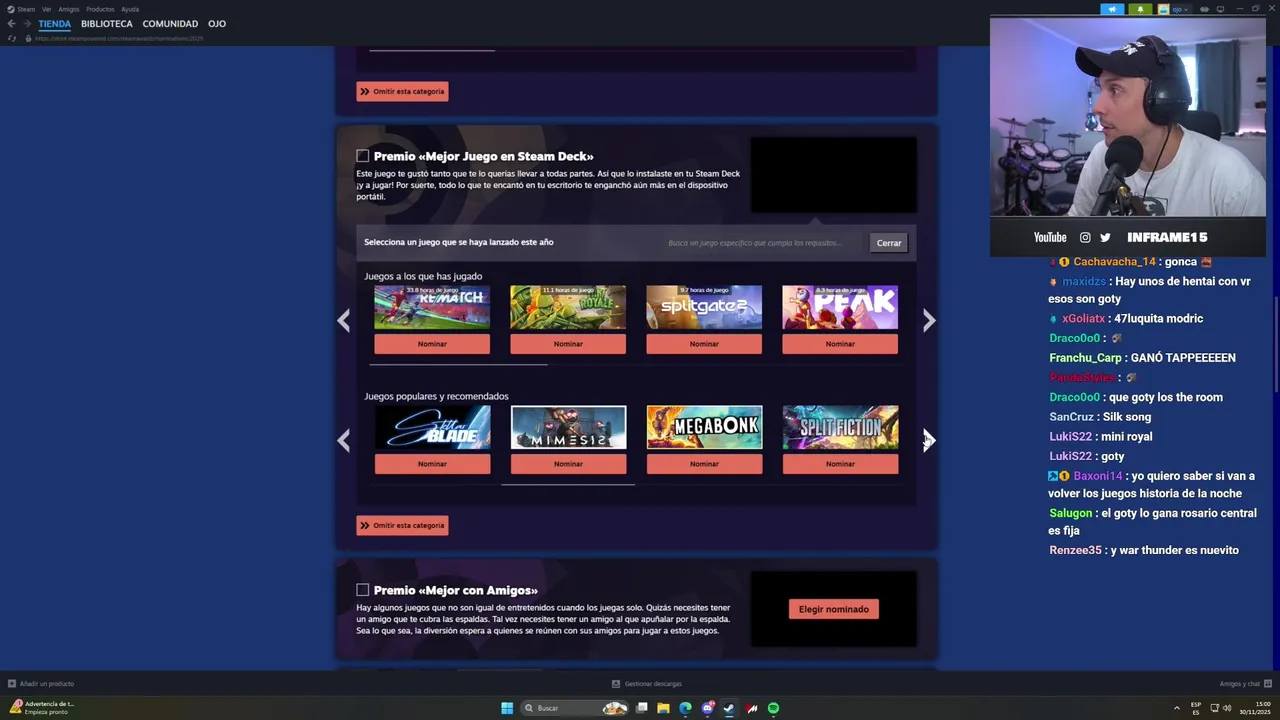Open the Ver menu

coord(46,9)
